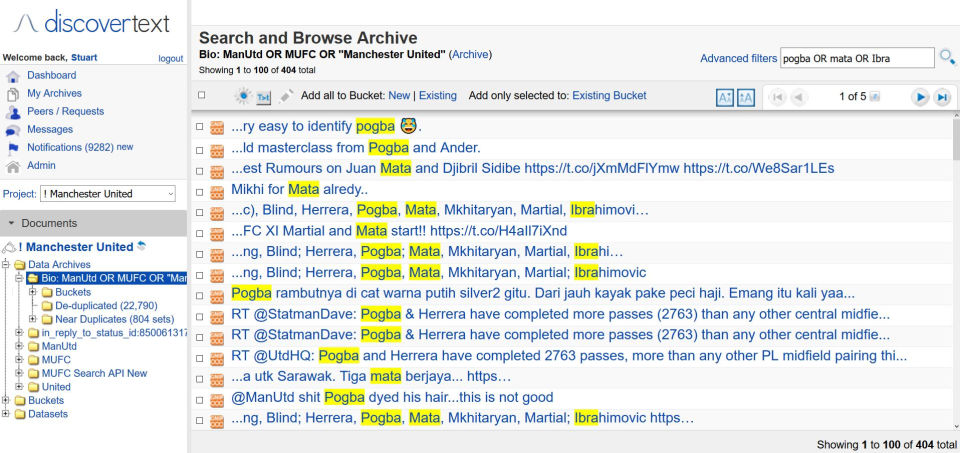Expand the Datasets tree node
960x453 pixels.
[x=6, y=414]
